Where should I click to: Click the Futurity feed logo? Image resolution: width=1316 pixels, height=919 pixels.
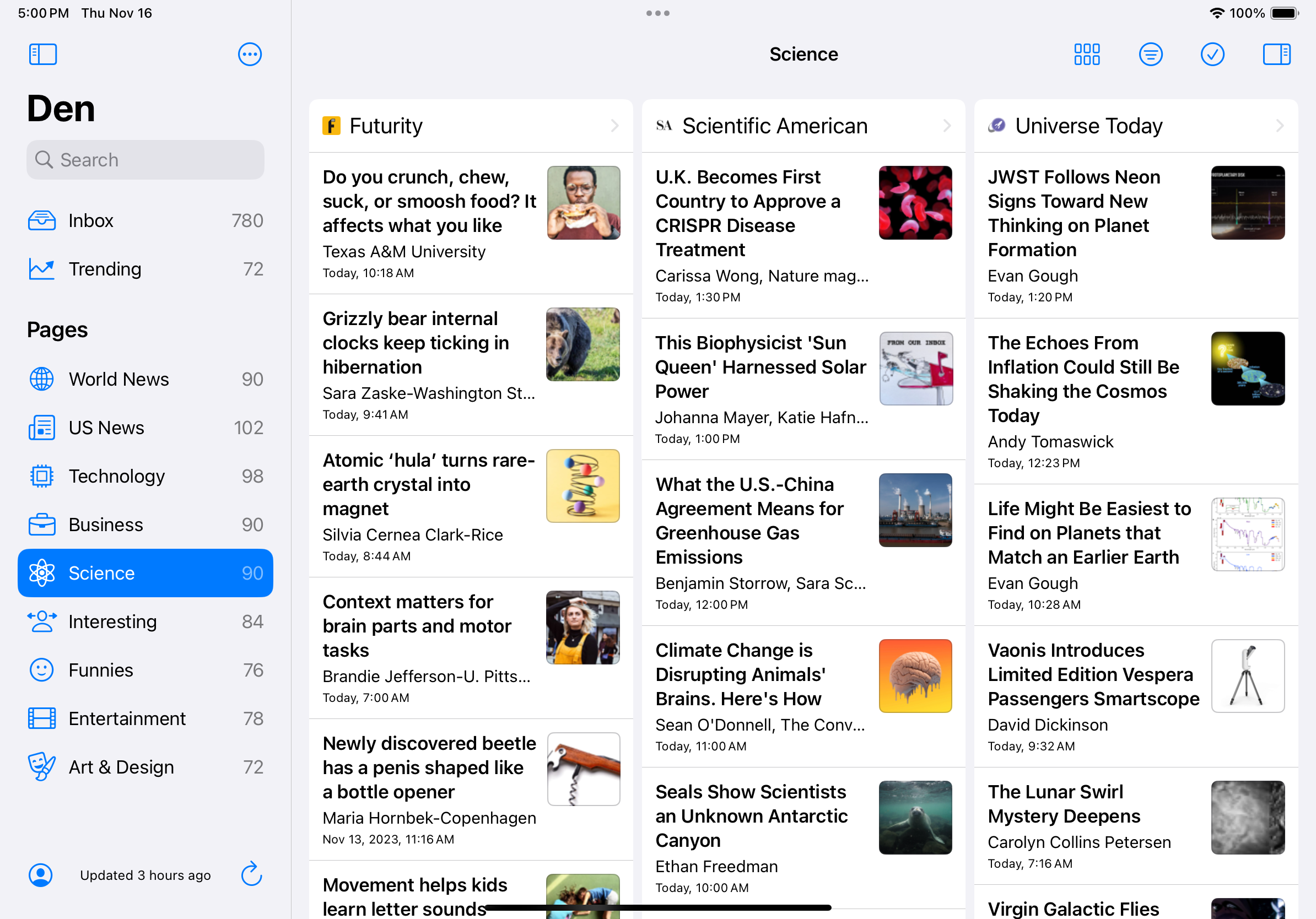[x=331, y=126]
